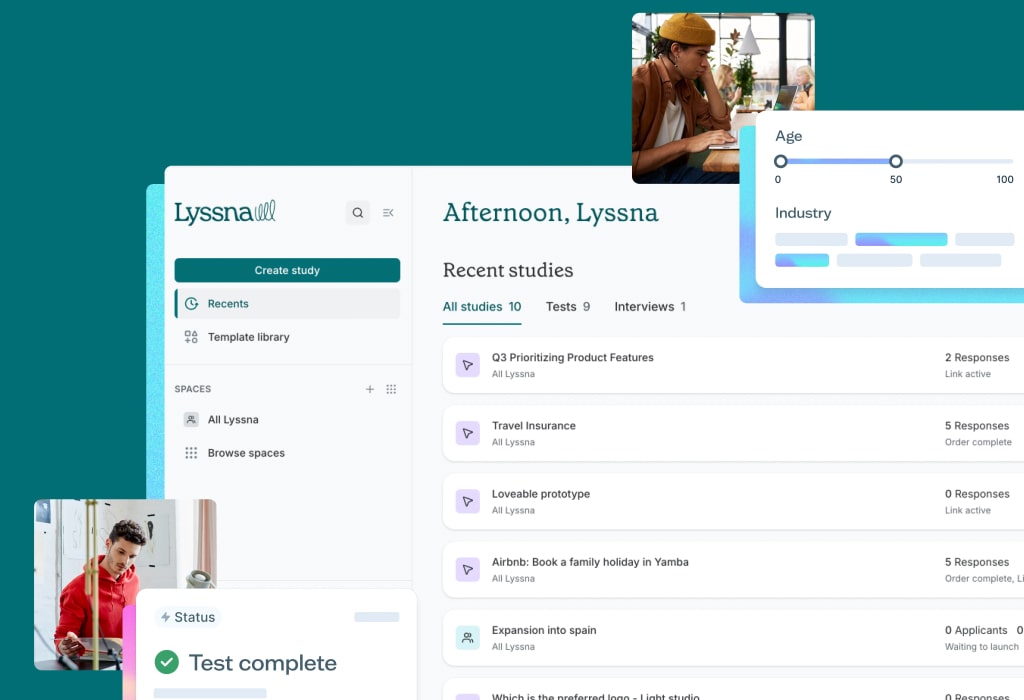Open Airbnb: Book a family holiday in Yamba

pos(733,569)
